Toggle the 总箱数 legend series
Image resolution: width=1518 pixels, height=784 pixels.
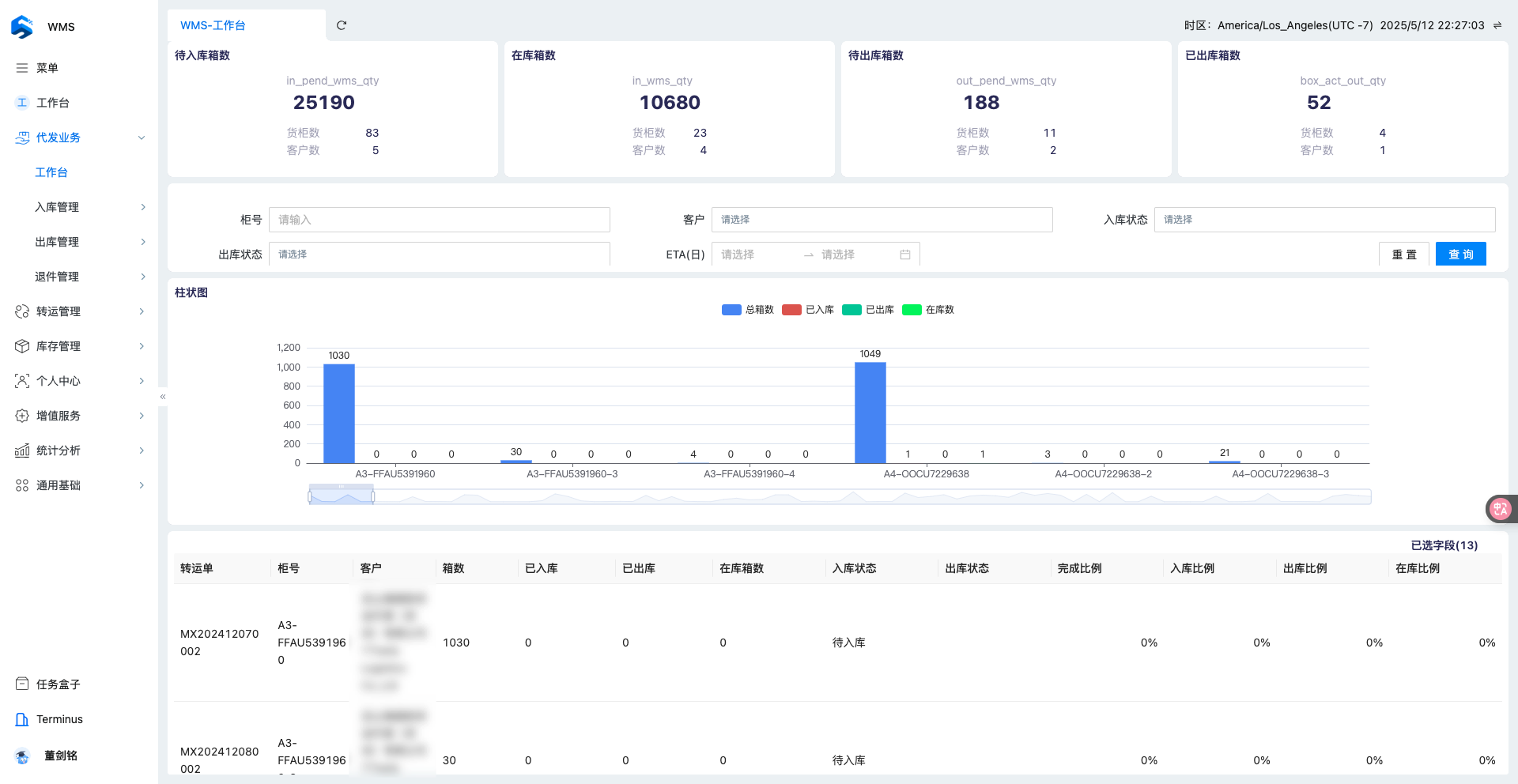[747, 310]
